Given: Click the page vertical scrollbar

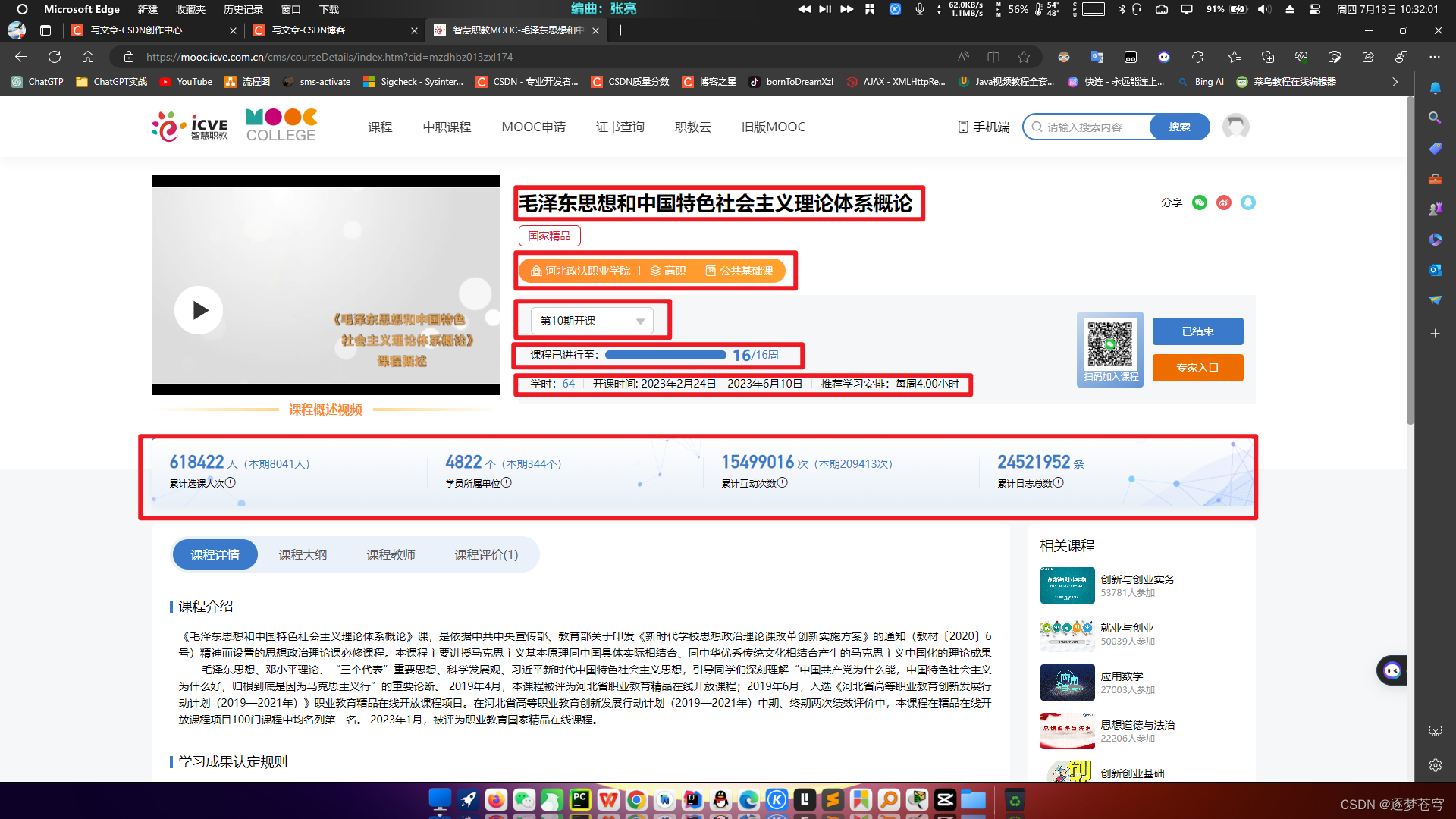Looking at the screenshot, I should click(x=1410, y=262).
